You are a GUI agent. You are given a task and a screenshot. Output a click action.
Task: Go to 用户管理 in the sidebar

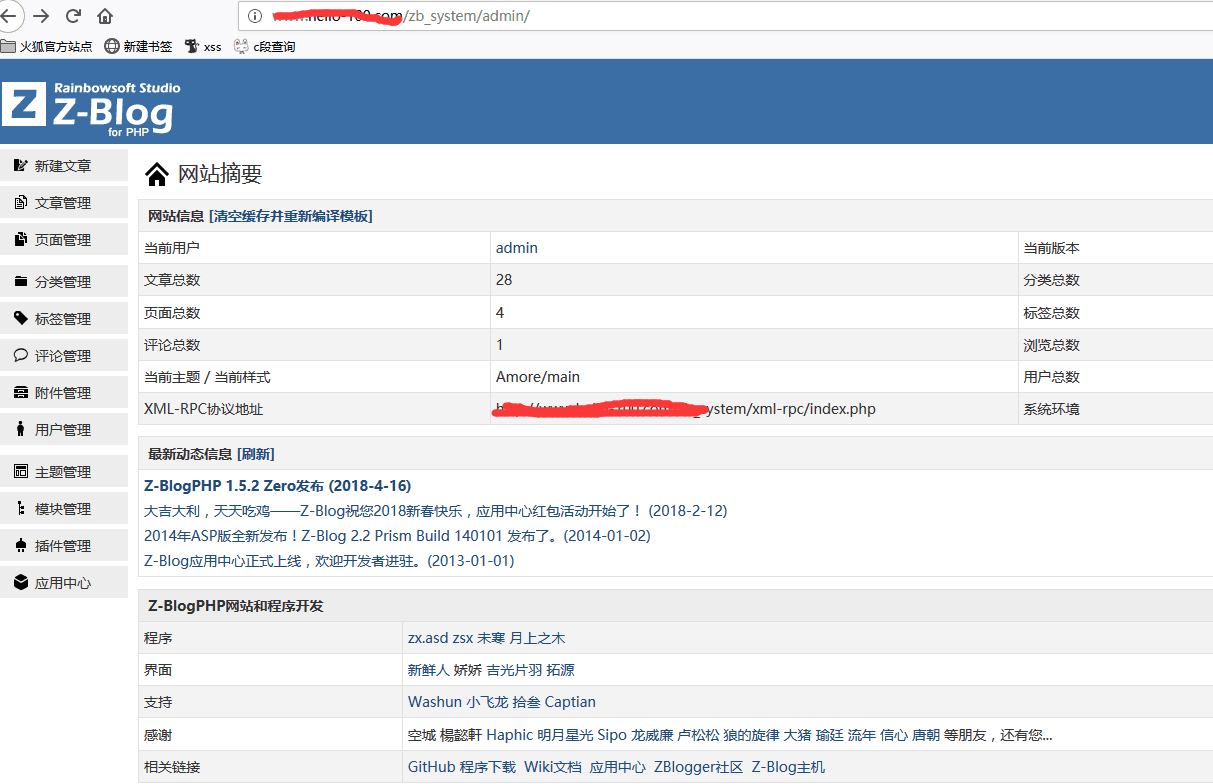(64, 430)
